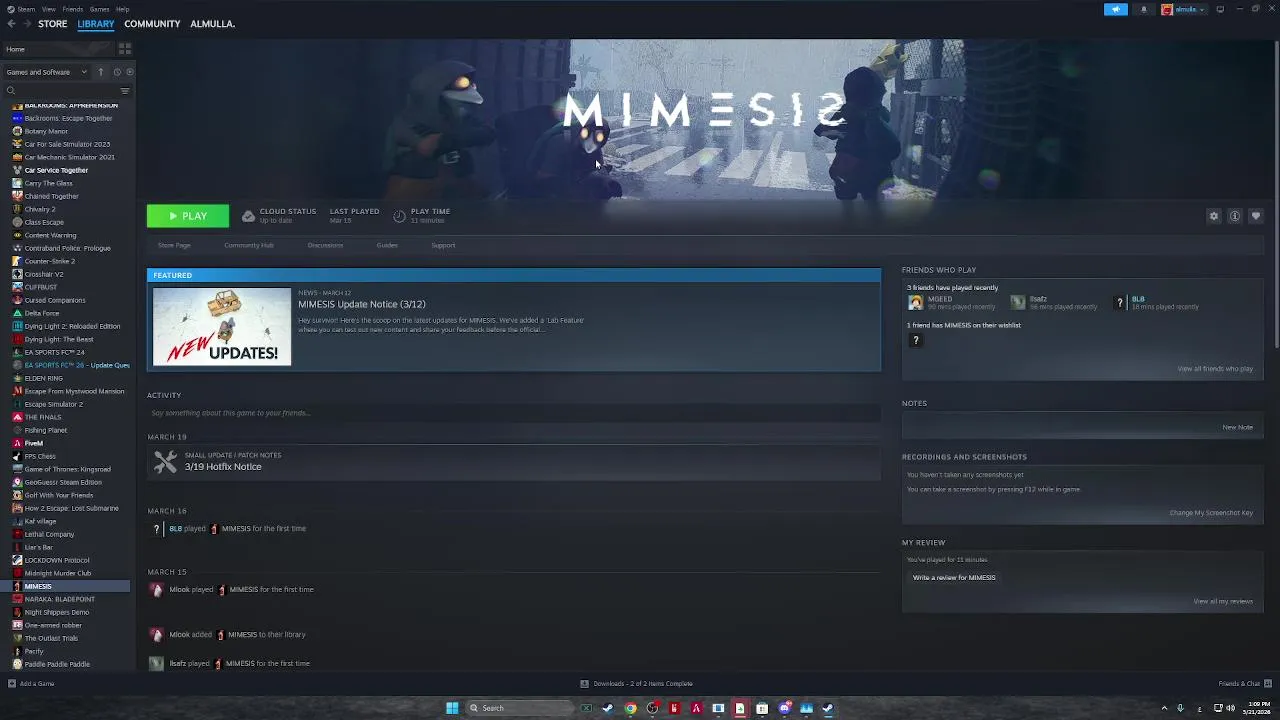Click the Windows taskbar Search box
The height and width of the screenshot is (720, 1280).
tap(520, 708)
